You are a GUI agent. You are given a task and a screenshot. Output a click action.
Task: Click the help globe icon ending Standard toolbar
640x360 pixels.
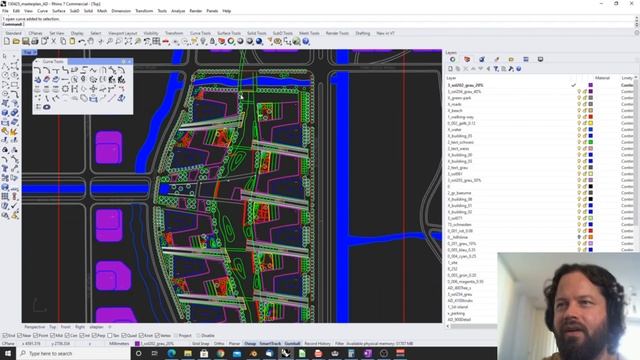pos(306,41)
